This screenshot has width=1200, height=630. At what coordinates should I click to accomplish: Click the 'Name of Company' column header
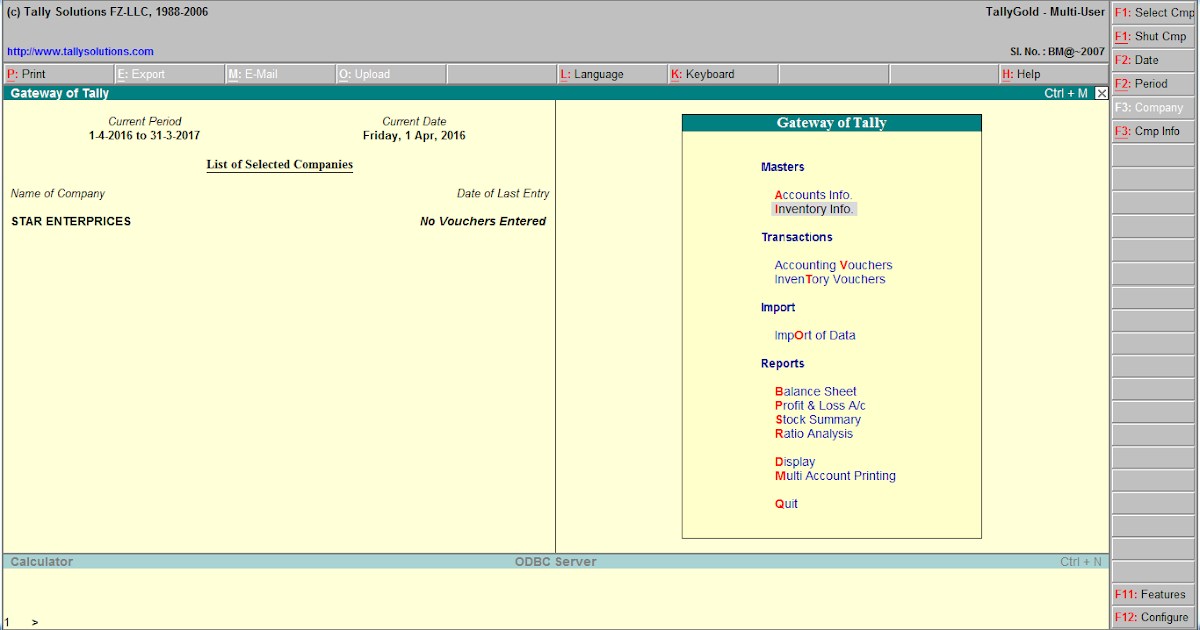point(57,193)
